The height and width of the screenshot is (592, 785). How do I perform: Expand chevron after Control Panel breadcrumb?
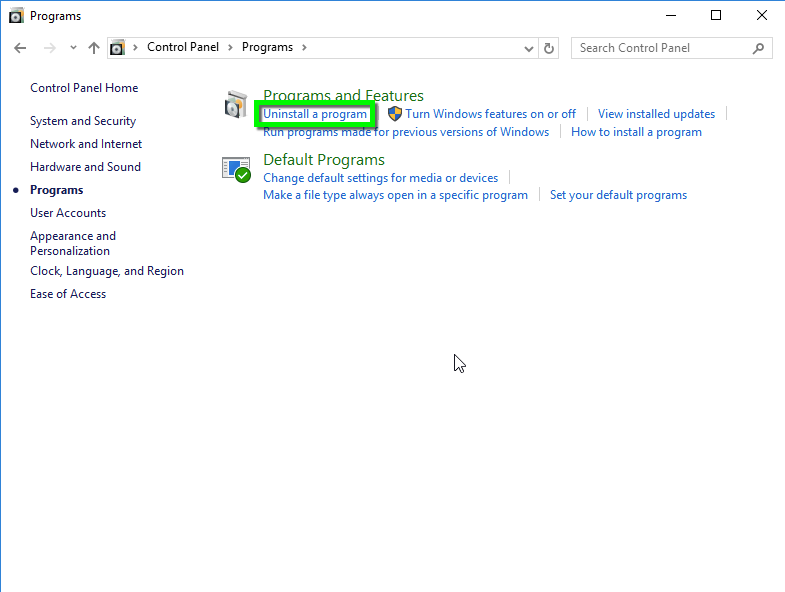coord(230,48)
